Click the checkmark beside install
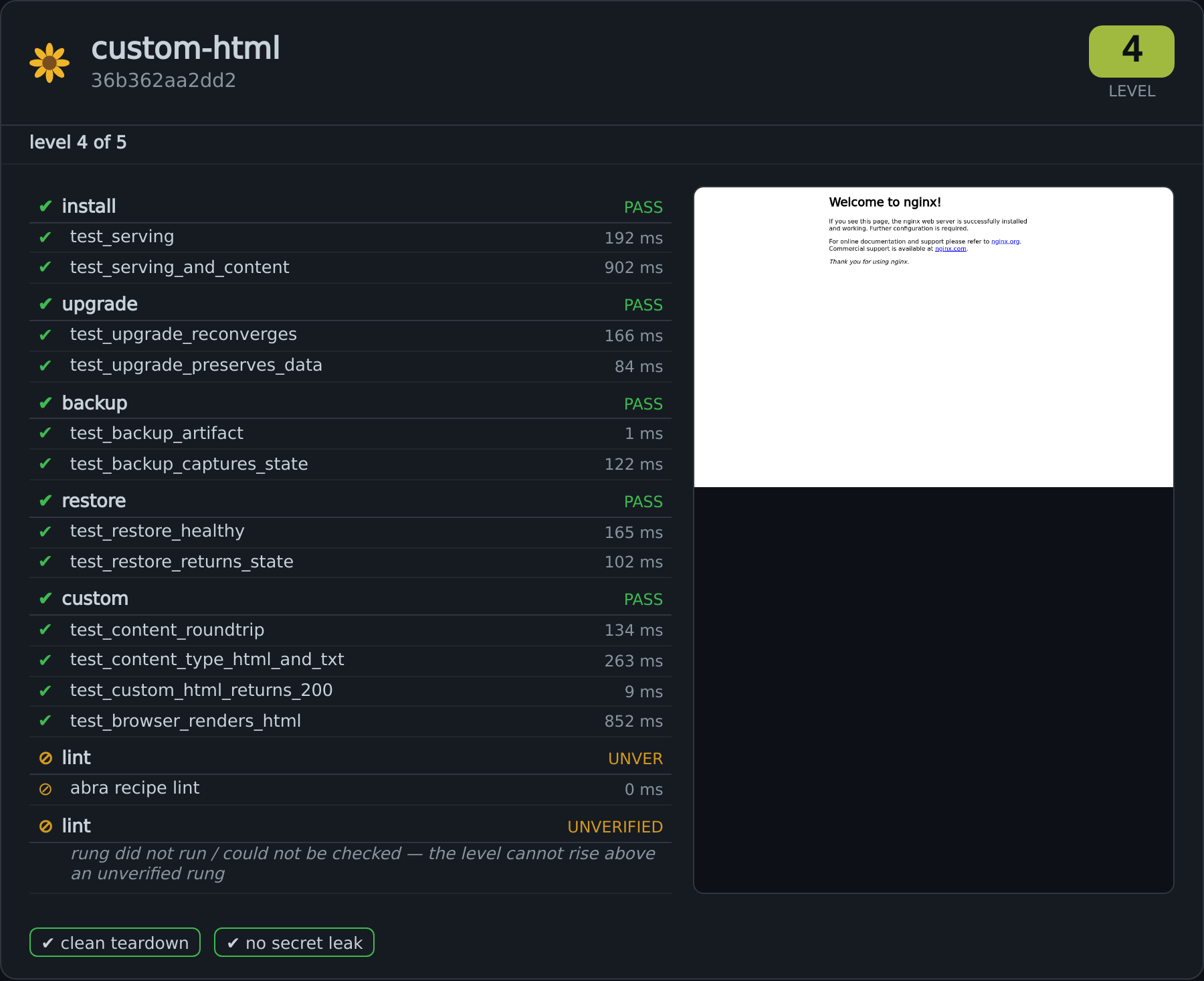Viewport: 1204px width, 981px height. (x=45, y=206)
